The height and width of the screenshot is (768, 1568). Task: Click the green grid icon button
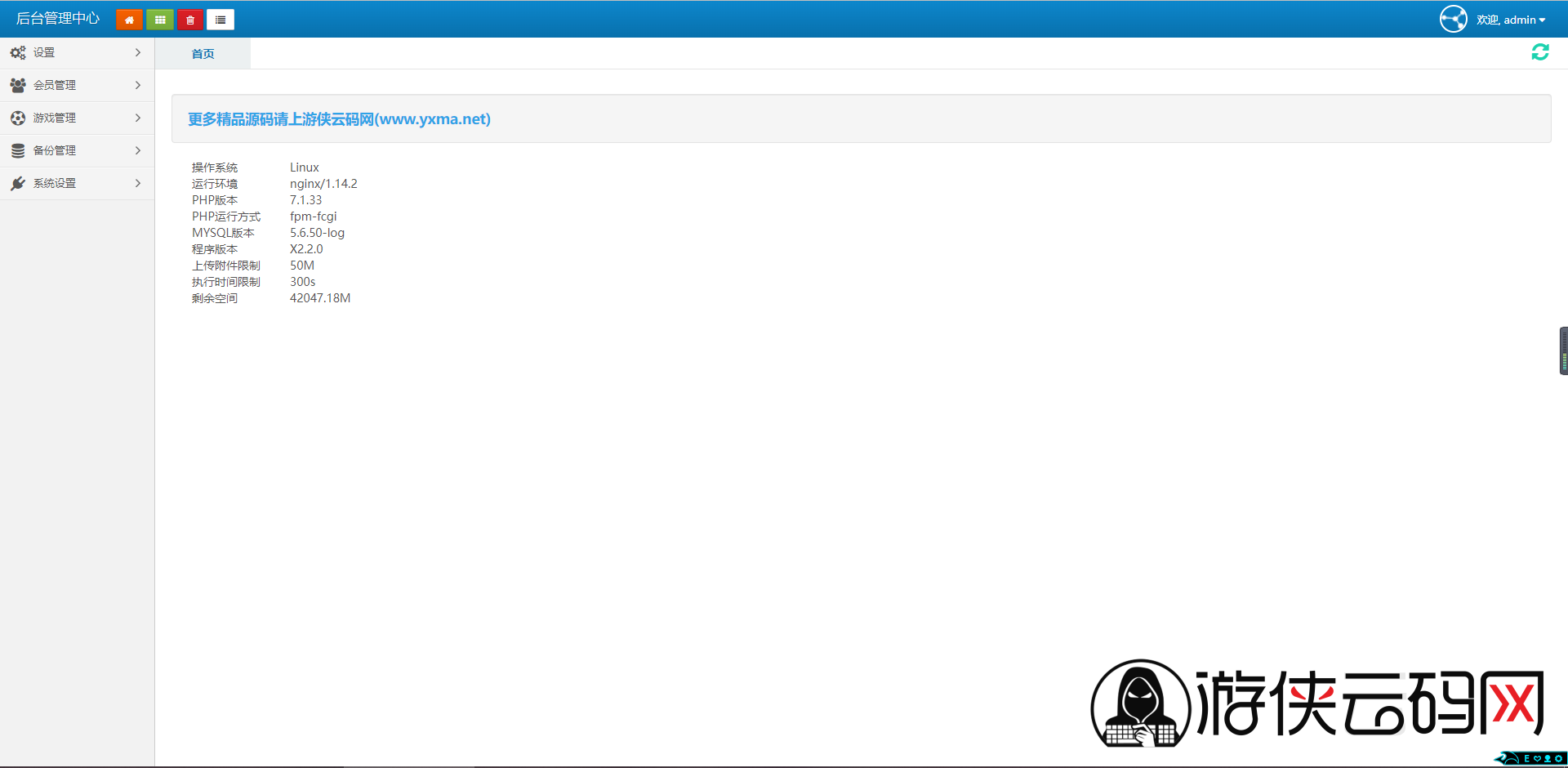pyautogui.click(x=160, y=20)
